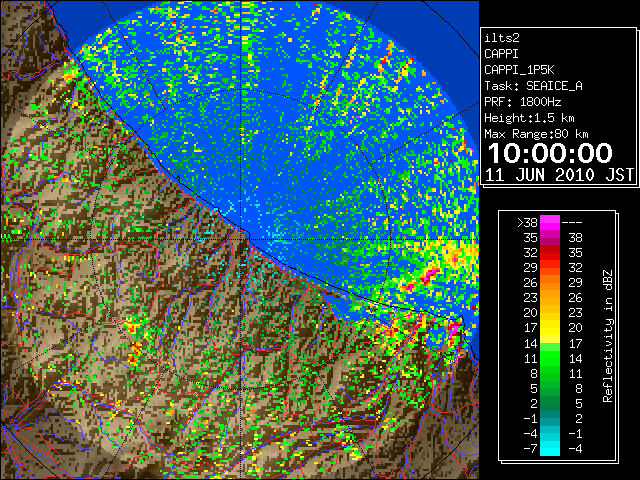This screenshot has width=640, height=480.
Task: Select the '11 JUN 2010 JST' date
Action: 559,175
